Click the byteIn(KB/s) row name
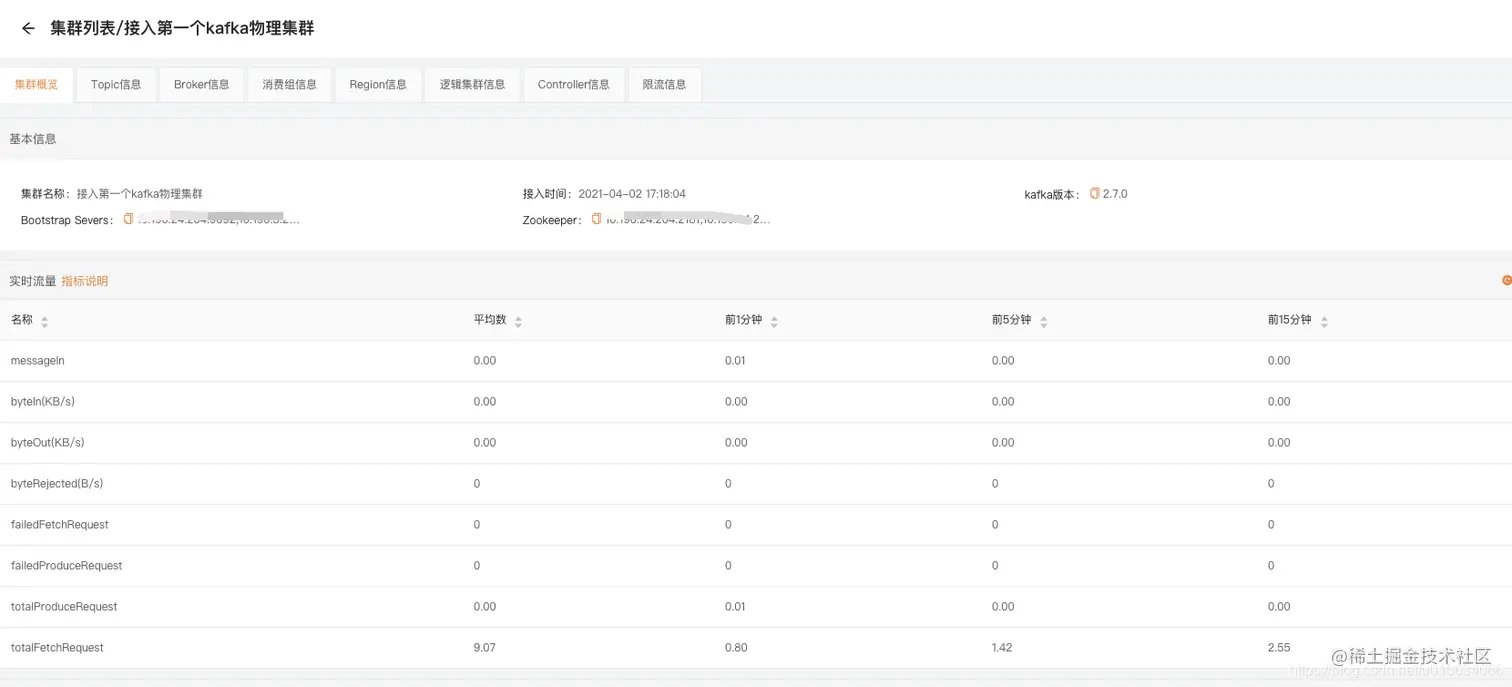Viewport: 1512px width, 687px height. tap(43, 401)
